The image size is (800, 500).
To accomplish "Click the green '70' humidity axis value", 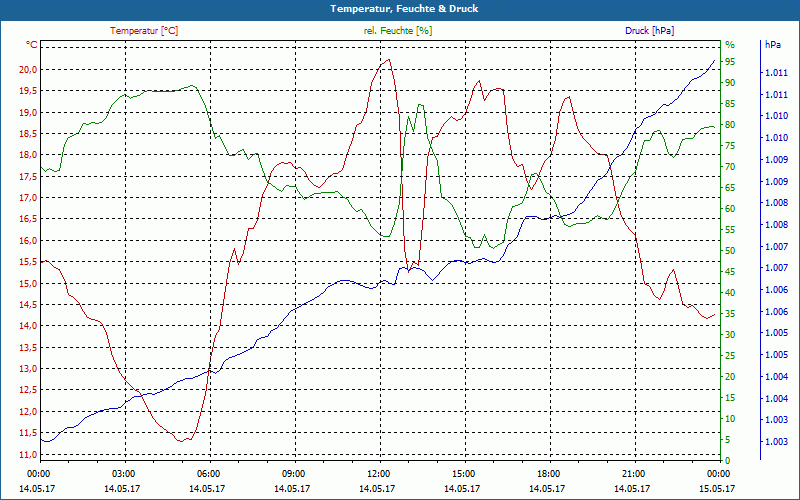I will 730,167.
